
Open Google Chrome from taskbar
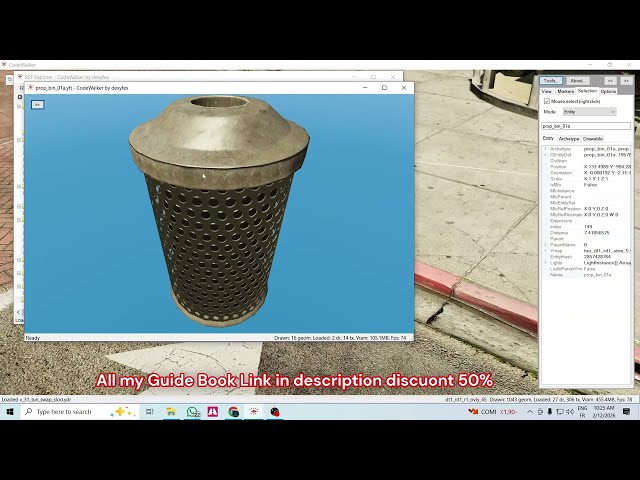[233, 412]
